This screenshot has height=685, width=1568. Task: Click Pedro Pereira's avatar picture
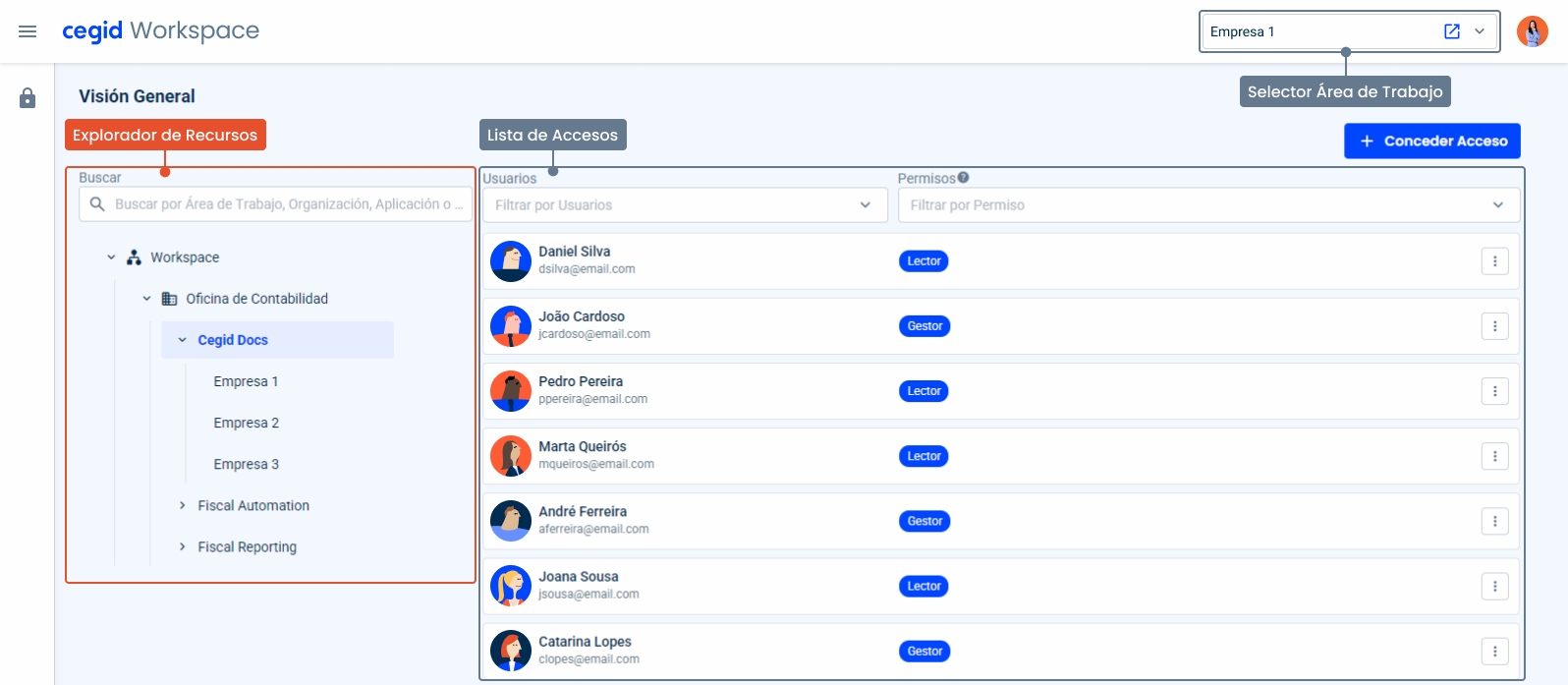(x=511, y=391)
